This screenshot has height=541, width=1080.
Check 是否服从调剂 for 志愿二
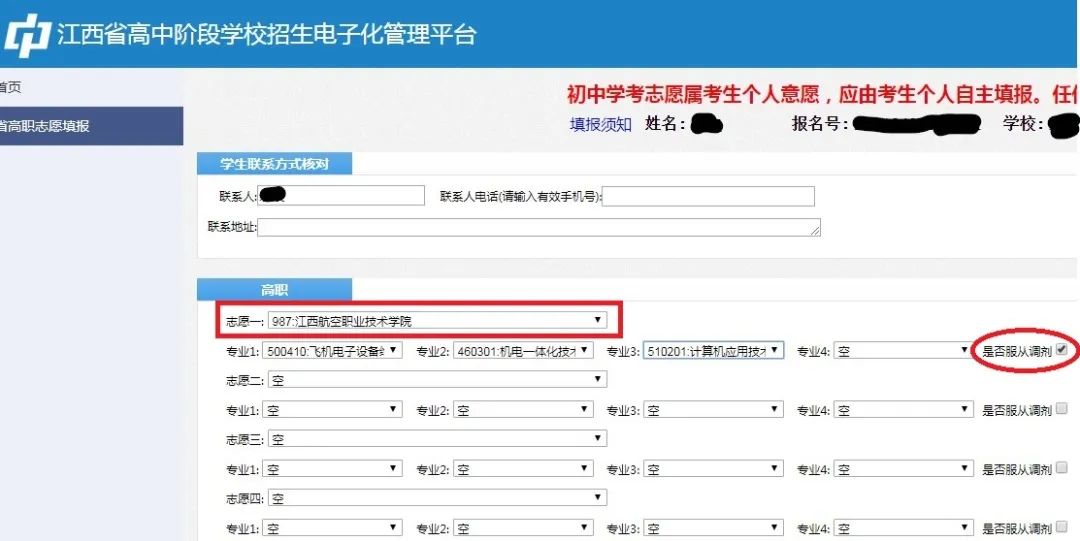click(1062, 409)
